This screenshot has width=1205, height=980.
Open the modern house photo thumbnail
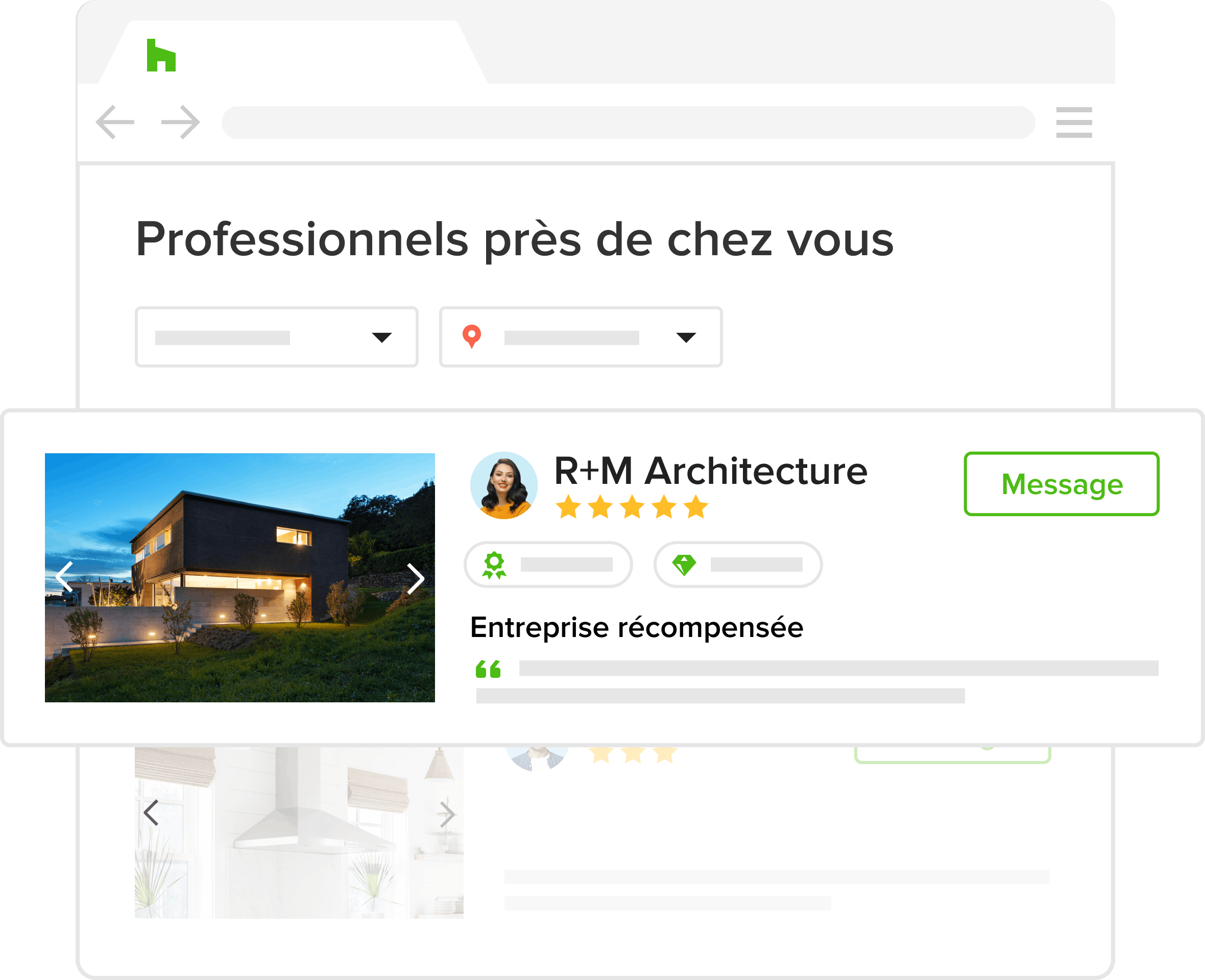click(x=240, y=577)
